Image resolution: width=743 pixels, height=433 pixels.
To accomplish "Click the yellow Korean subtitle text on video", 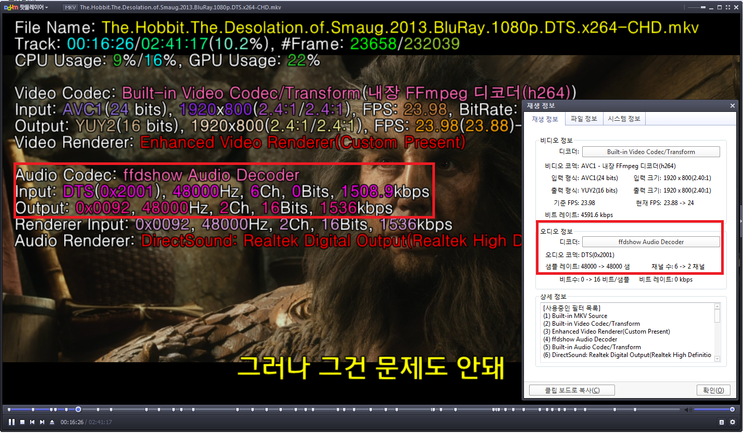I will pos(371,367).
